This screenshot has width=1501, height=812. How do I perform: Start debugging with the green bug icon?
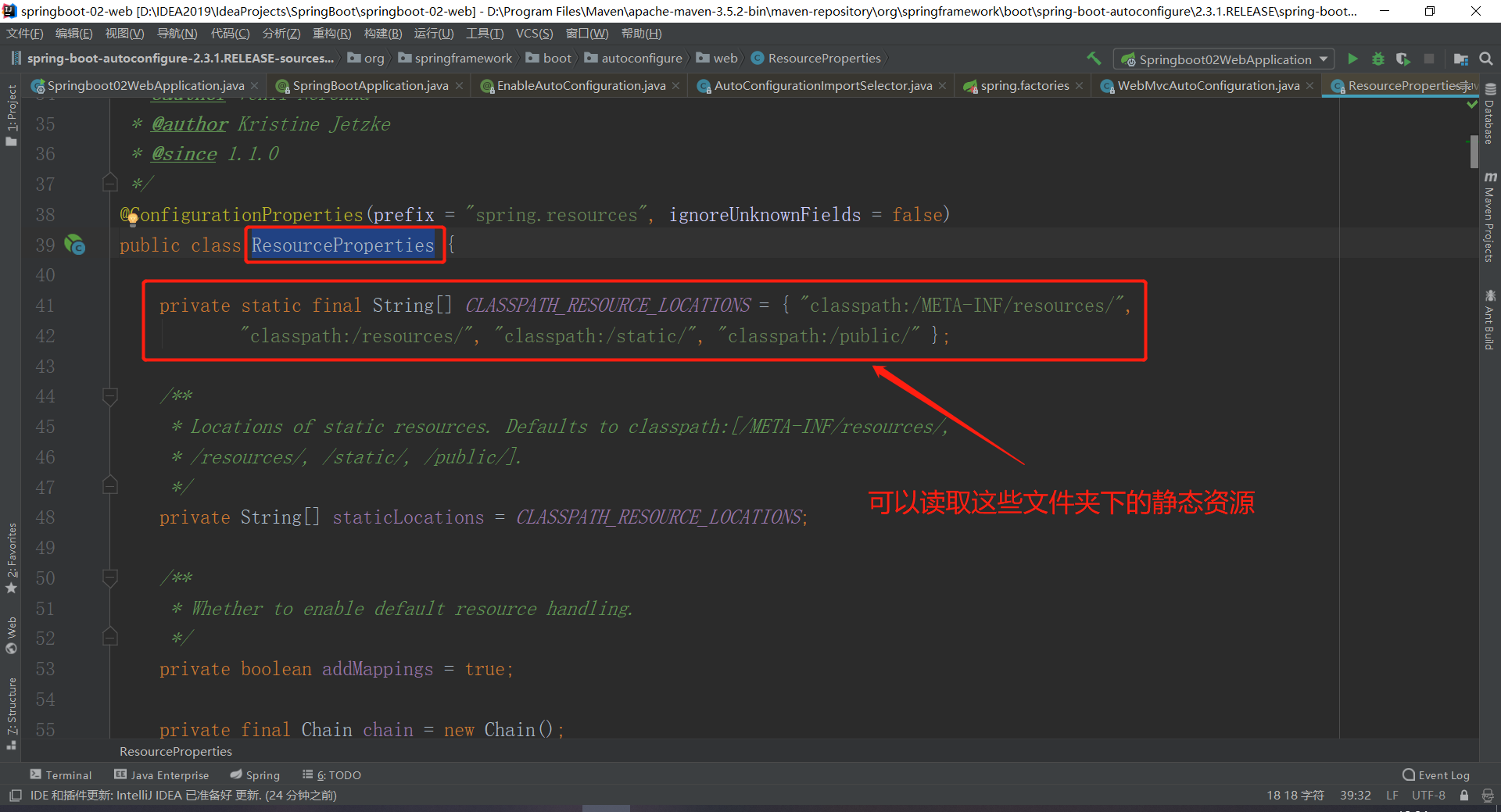[1377, 59]
